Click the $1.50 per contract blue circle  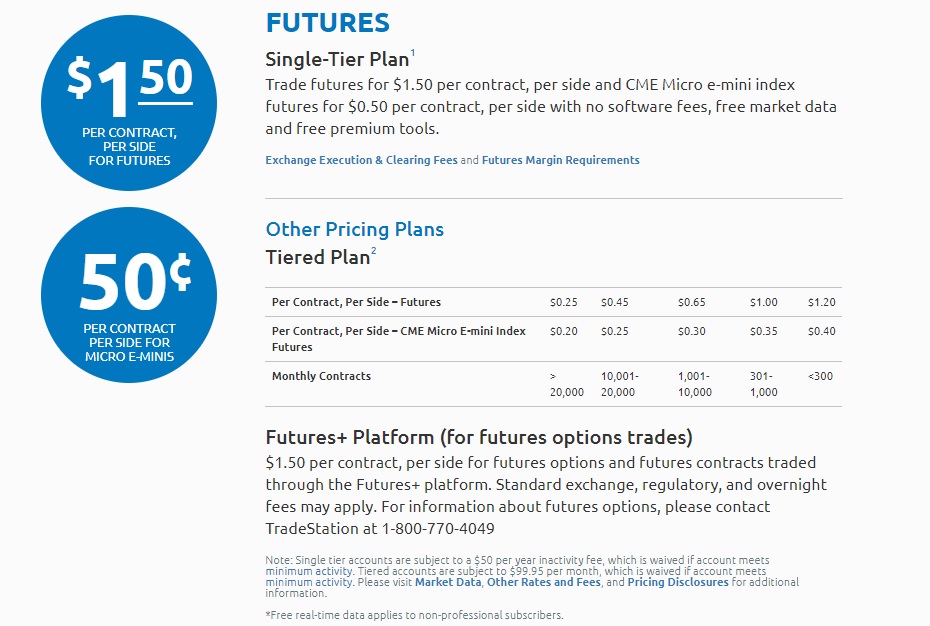coord(129,103)
